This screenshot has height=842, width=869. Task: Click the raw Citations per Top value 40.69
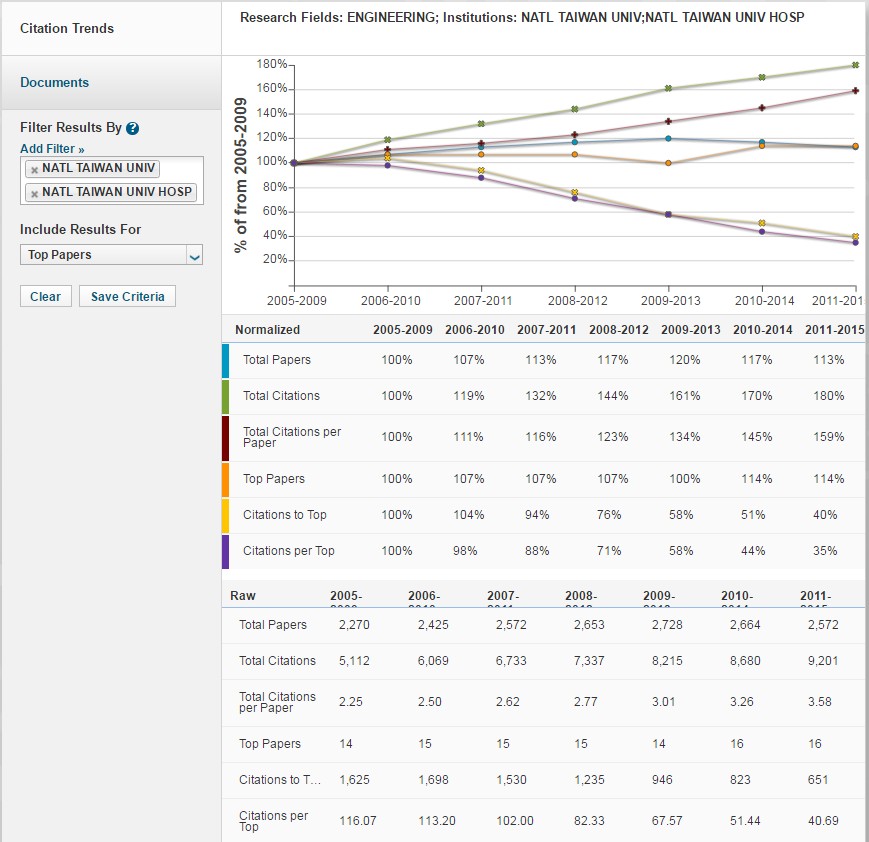823,821
